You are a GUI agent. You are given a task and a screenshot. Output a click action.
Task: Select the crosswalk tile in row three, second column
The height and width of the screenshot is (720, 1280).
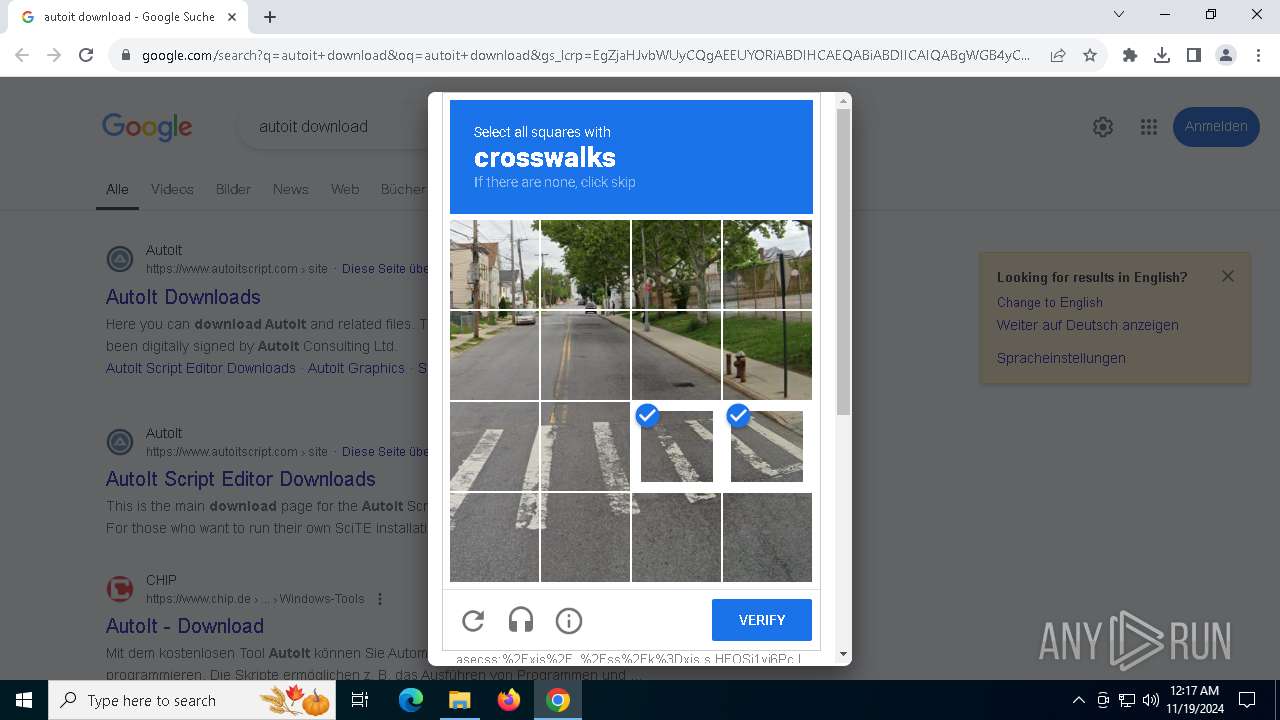(585, 446)
